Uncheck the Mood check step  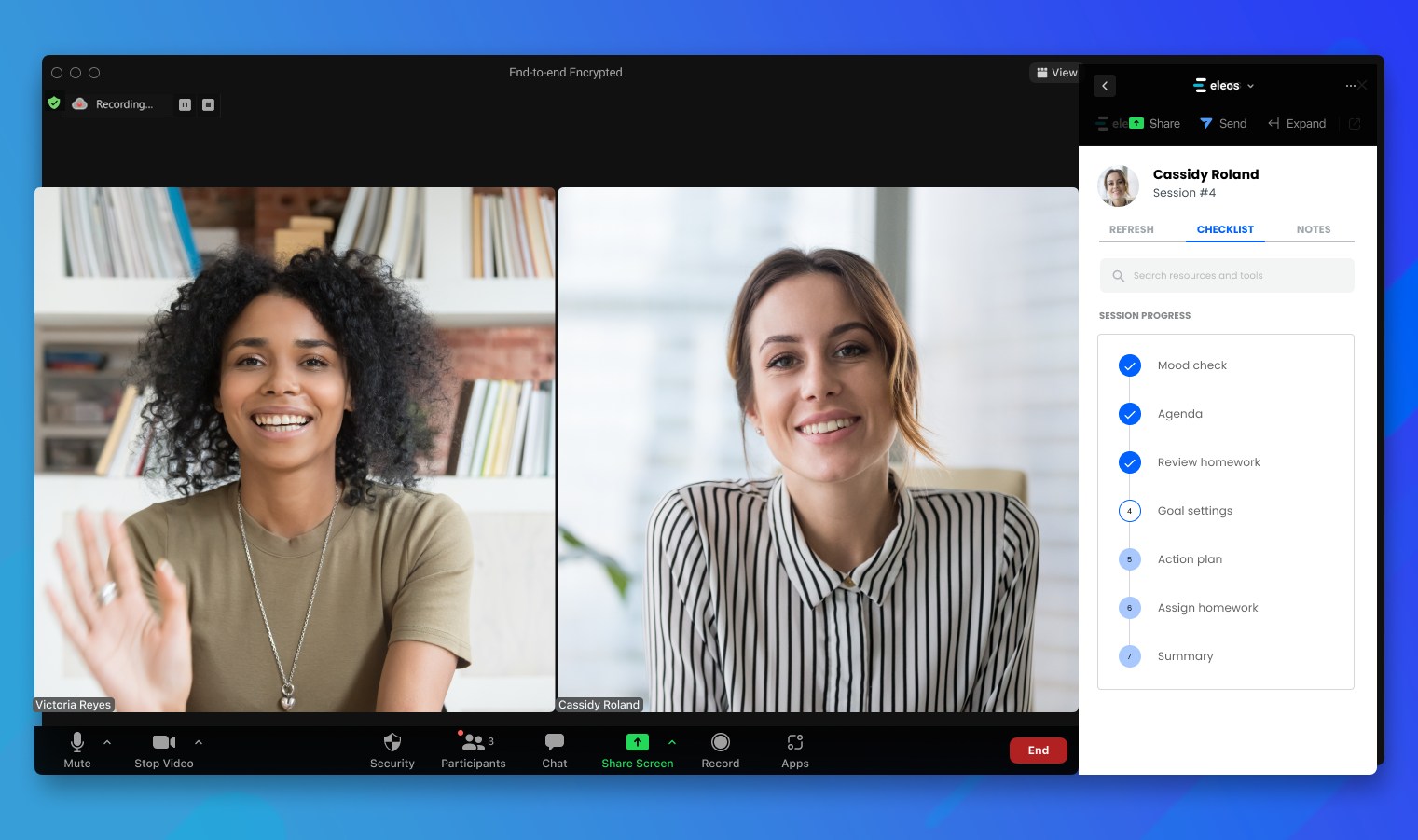click(x=1129, y=365)
